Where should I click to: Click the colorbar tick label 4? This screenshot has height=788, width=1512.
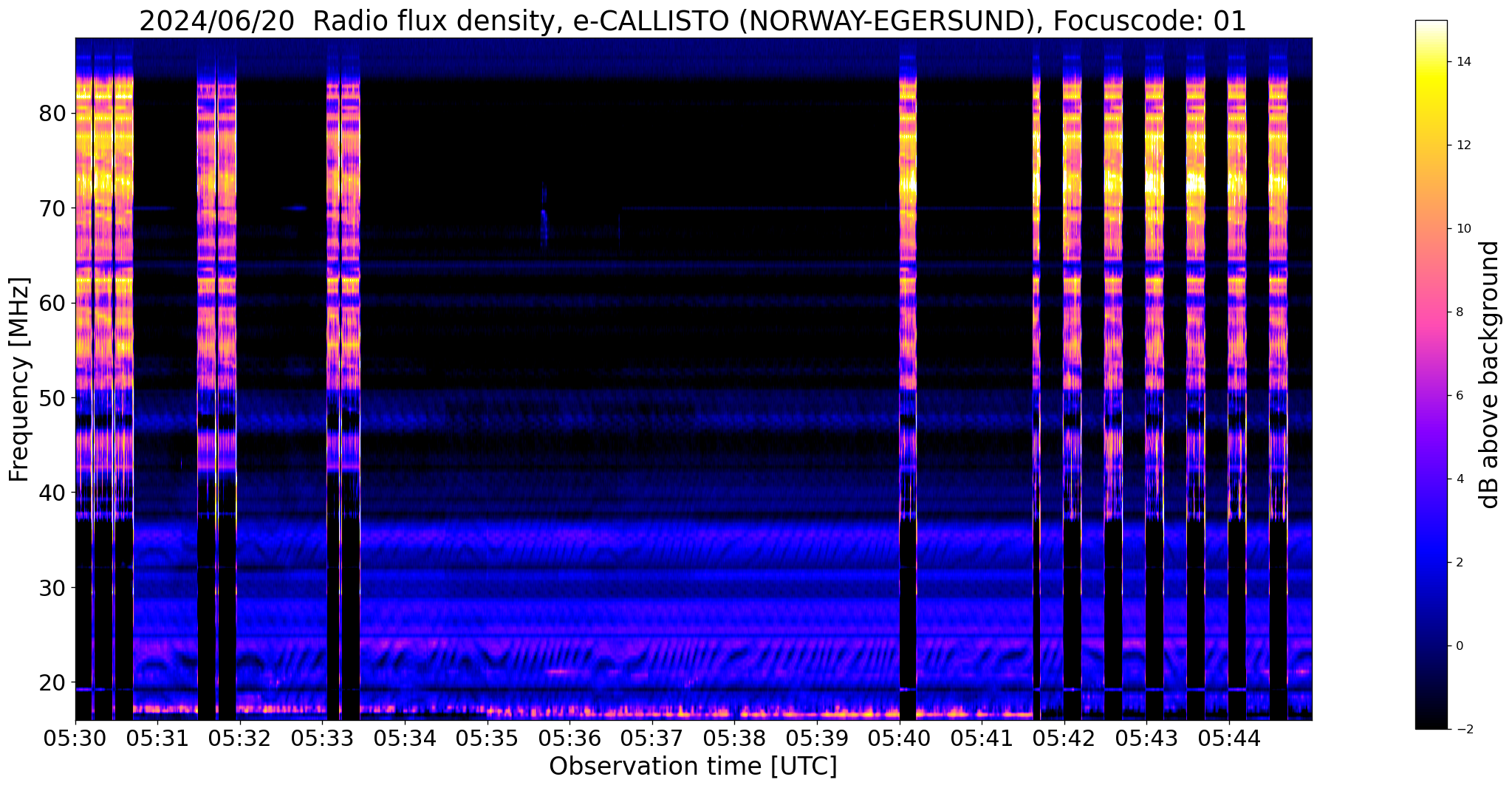tap(1458, 479)
